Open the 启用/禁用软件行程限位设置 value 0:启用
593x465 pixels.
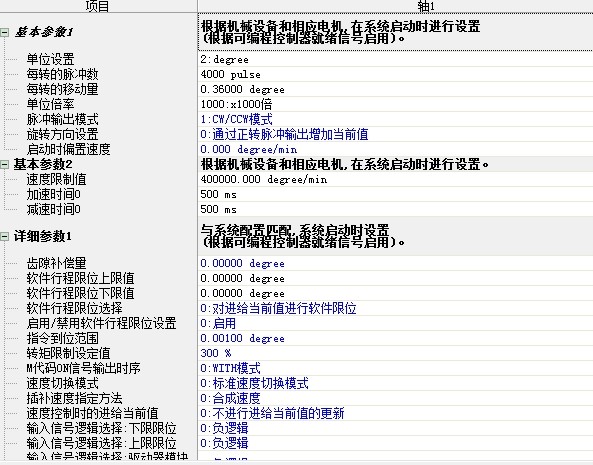coord(395,323)
